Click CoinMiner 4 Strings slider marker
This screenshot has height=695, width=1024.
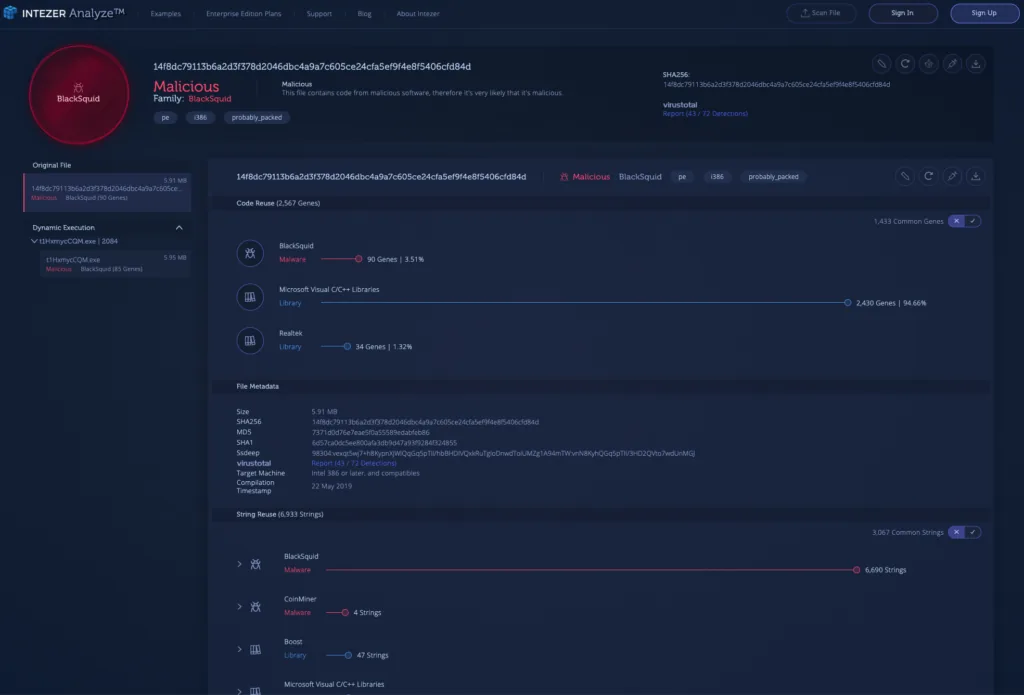click(345, 613)
